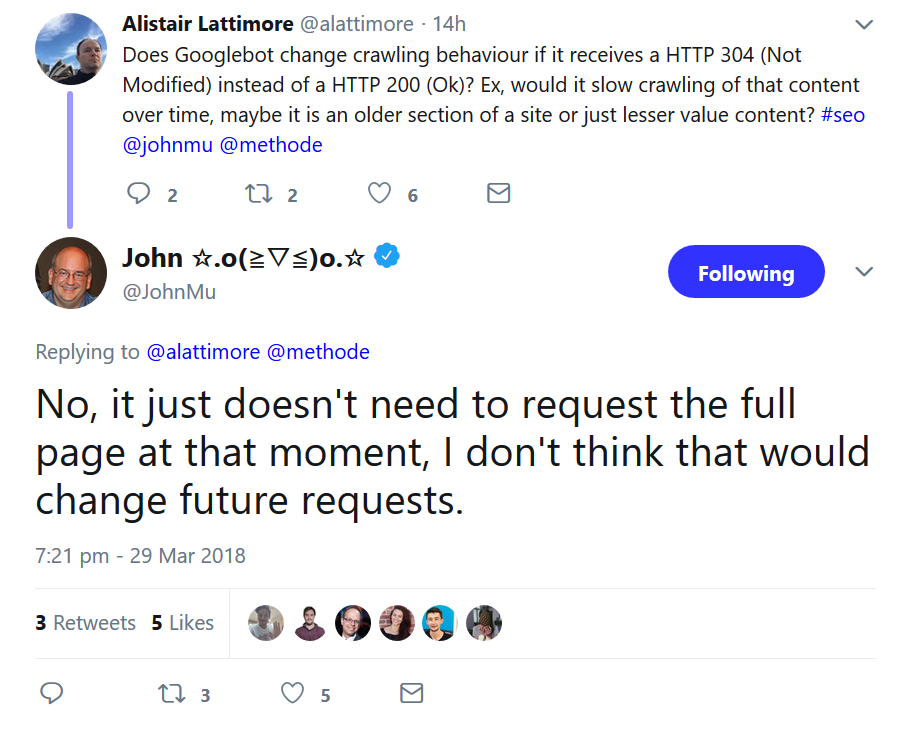Like Alistair Lattimore's tweet
Screen dimensions: 923x740
point(379,194)
